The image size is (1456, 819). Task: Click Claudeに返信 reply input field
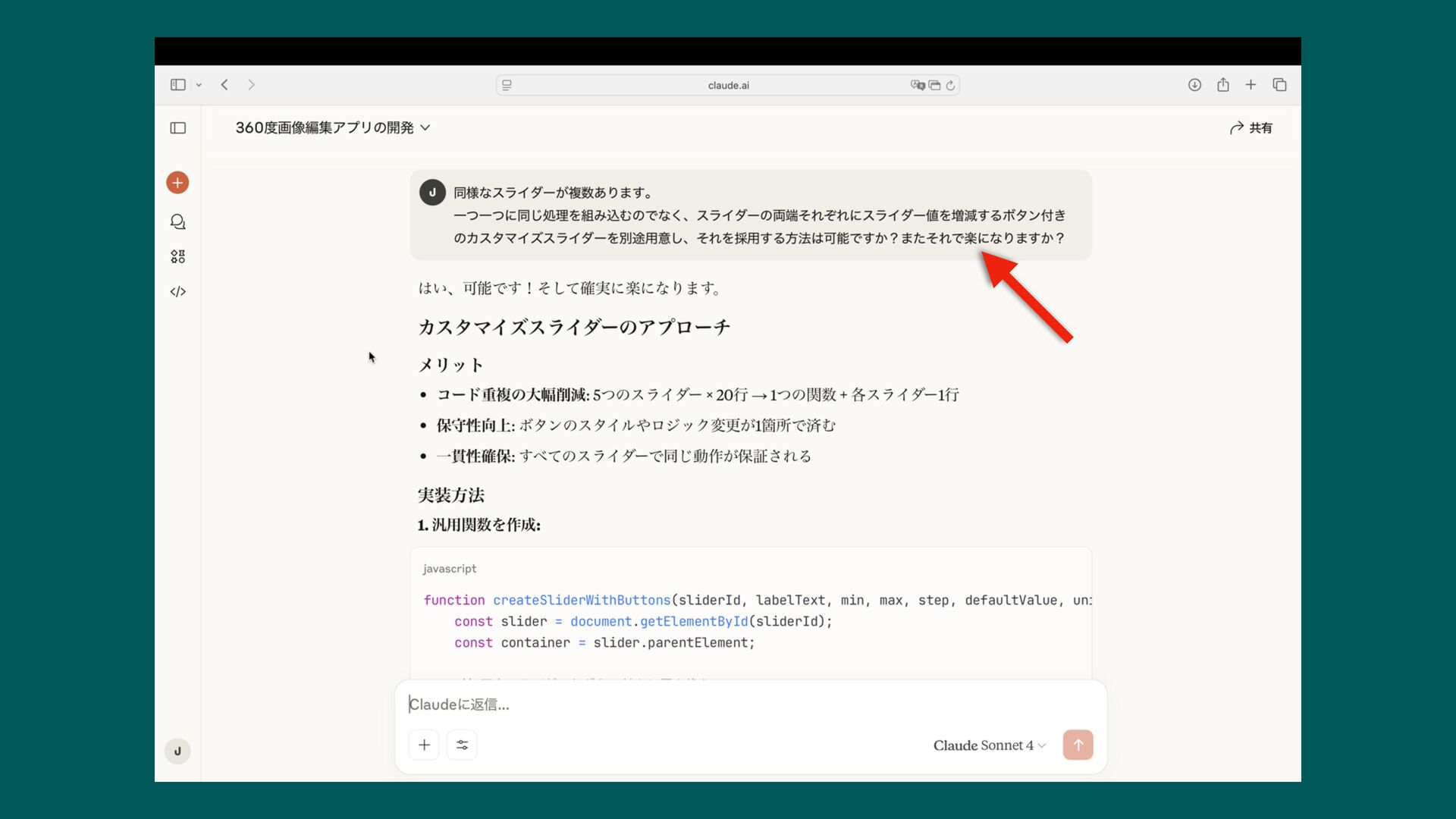tap(749, 704)
